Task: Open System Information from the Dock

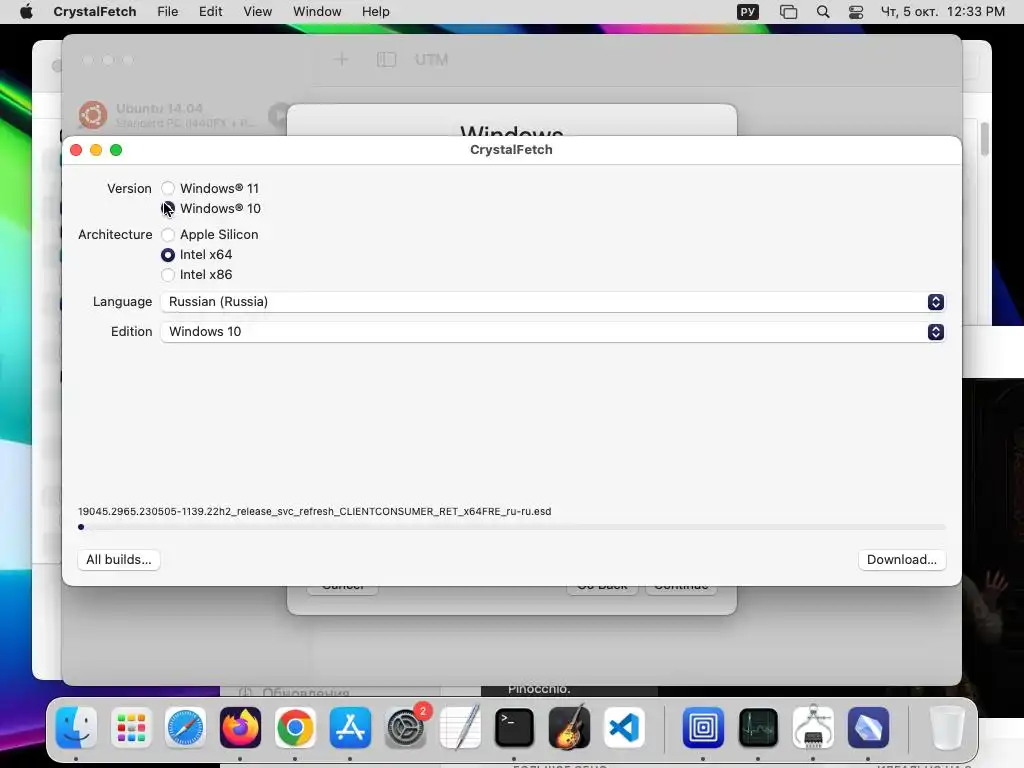Action: 813,728
